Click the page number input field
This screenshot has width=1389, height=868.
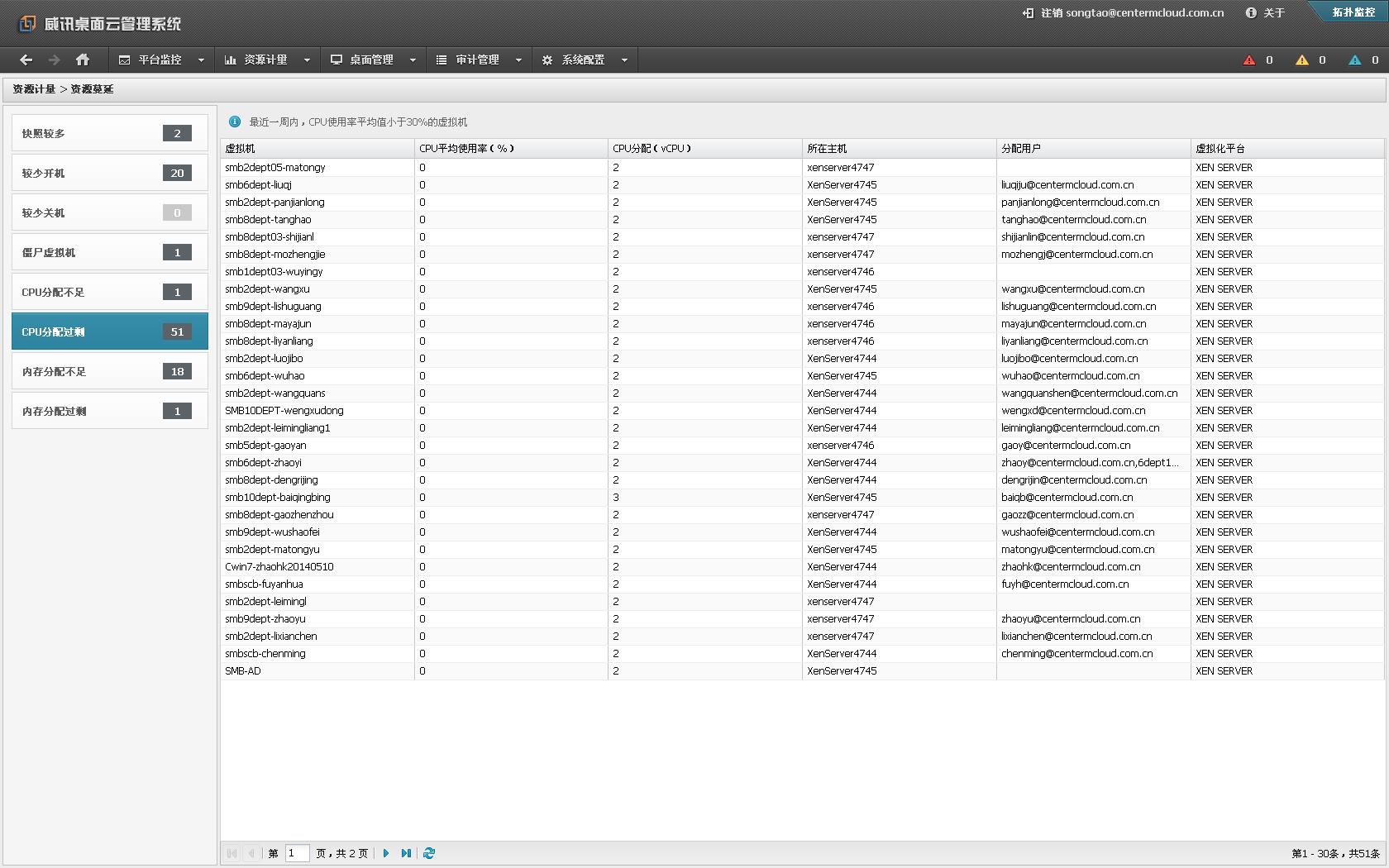(297, 853)
